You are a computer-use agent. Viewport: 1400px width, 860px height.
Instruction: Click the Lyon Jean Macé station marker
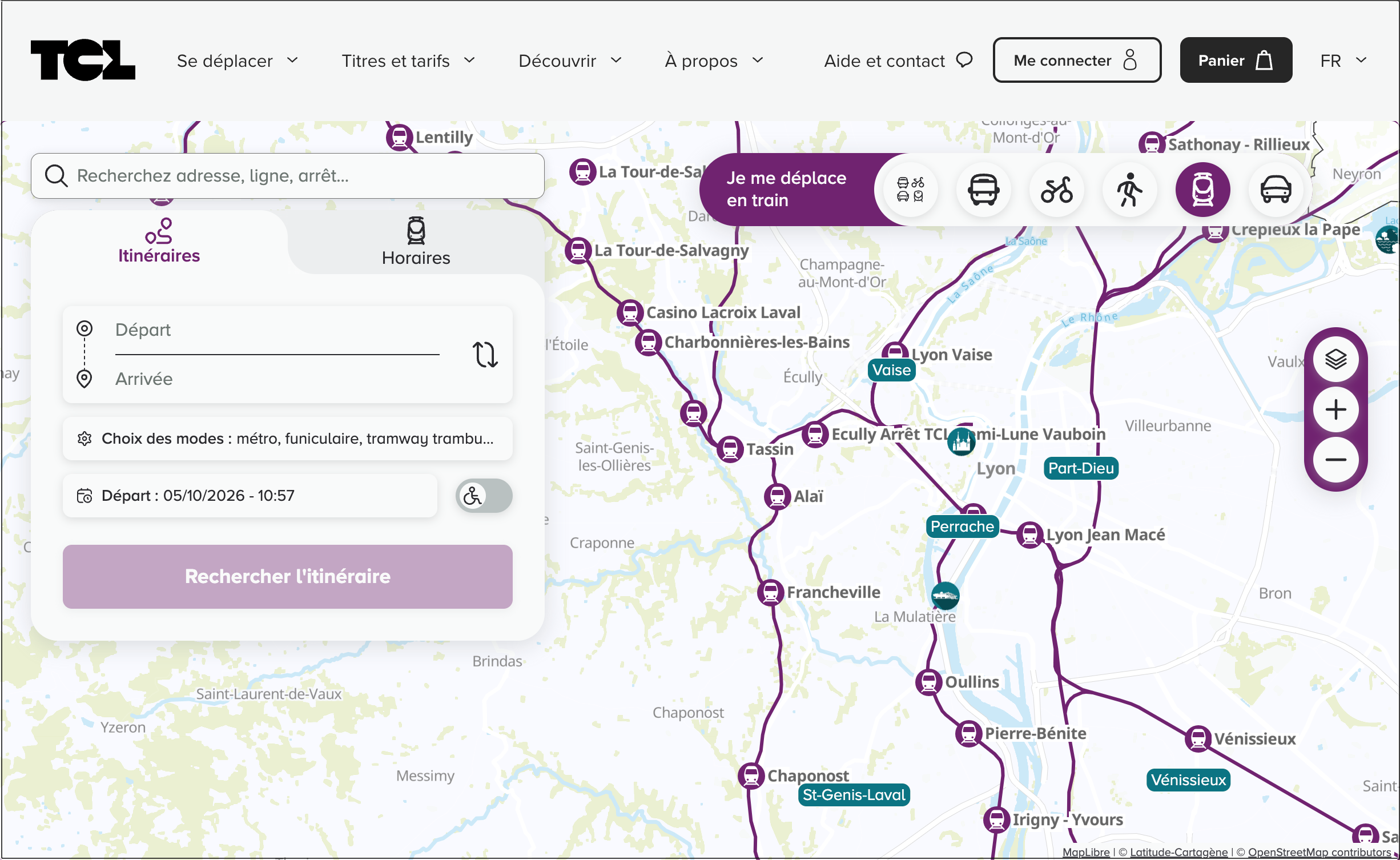(x=1030, y=535)
